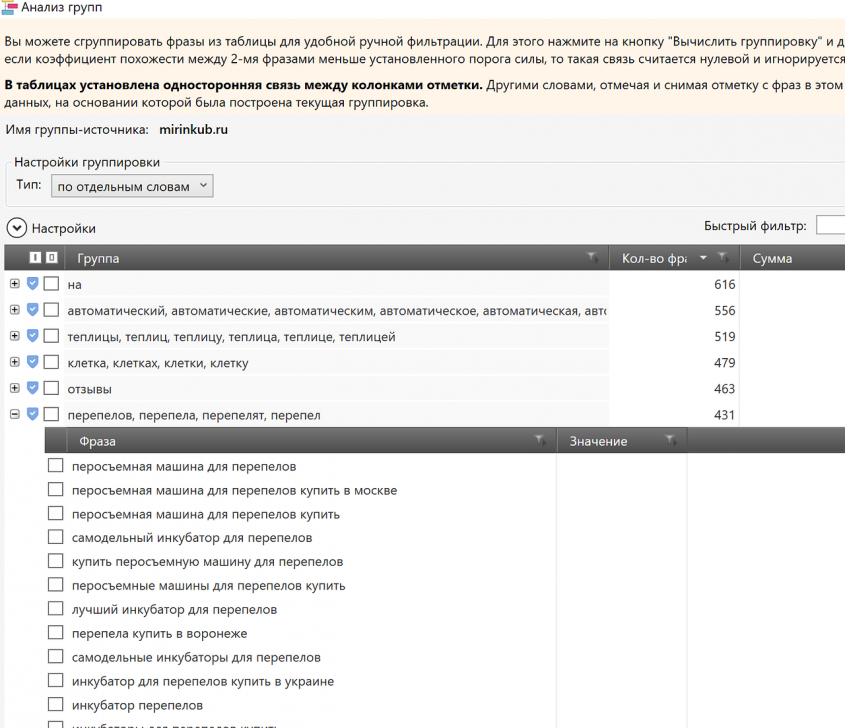Click the filter icon in Группа column header
845x728 pixels.
[x=592, y=258]
